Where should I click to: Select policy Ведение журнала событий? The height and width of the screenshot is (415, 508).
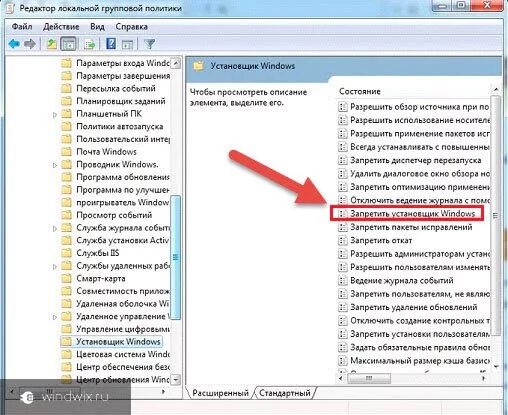coord(396,280)
